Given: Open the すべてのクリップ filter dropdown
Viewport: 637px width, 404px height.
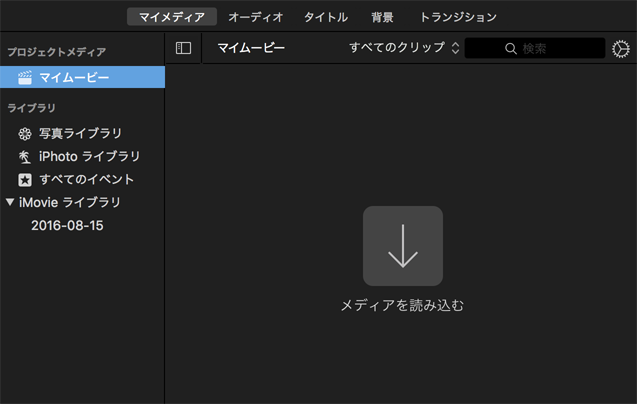Looking at the screenshot, I should click(x=404, y=48).
